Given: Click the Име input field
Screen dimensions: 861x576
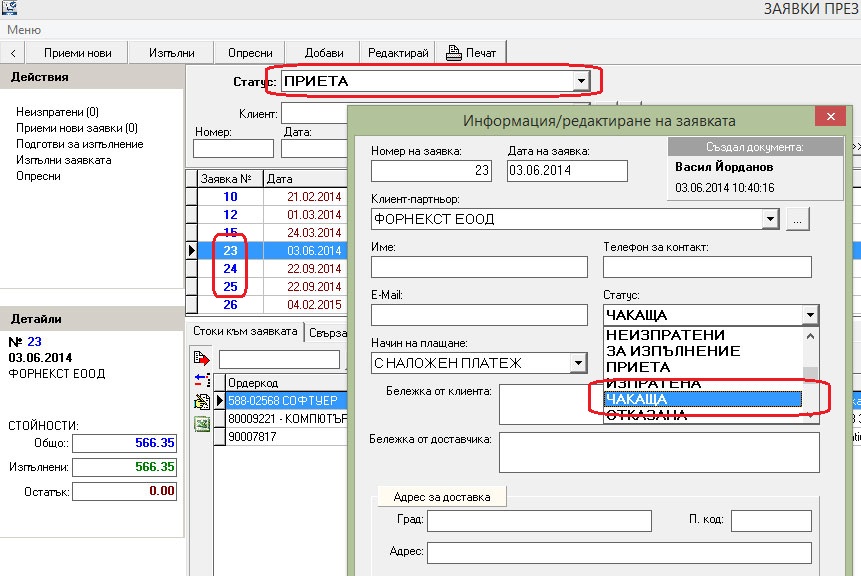Looking at the screenshot, I should click(x=479, y=267).
